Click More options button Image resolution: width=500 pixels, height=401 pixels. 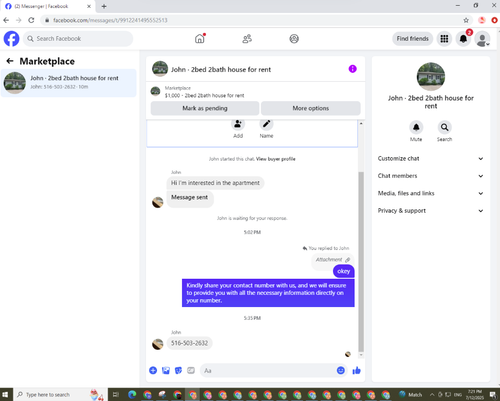coord(311,108)
